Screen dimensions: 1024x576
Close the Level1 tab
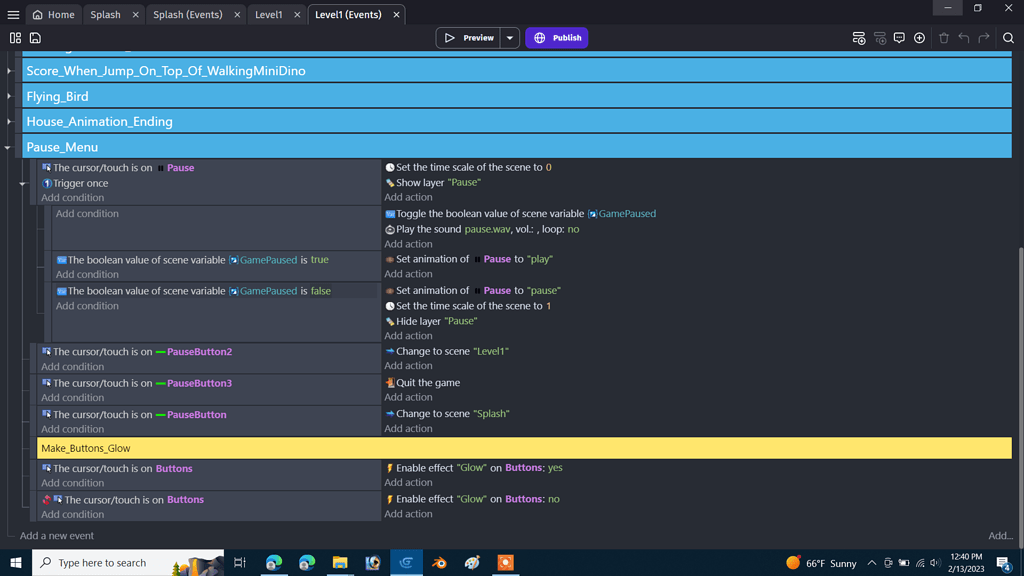coord(297,14)
